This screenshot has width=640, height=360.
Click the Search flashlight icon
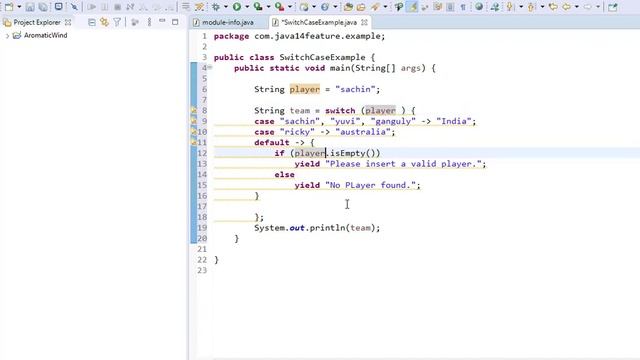click(x=375, y=7)
